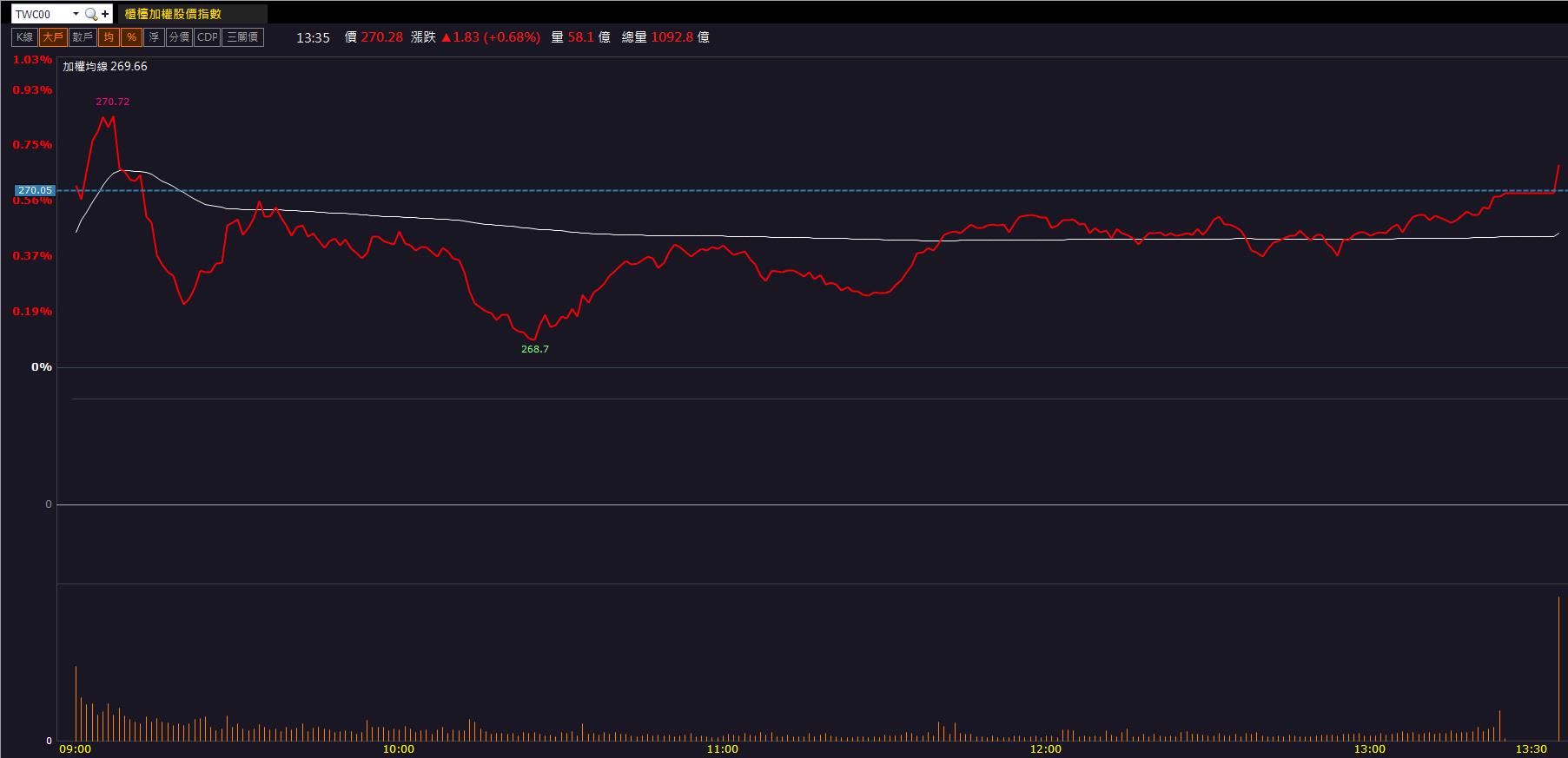Image resolution: width=1568 pixels, height=758 pixels.
Task: Click the tall closing volume bar at 13:30
Action: pos(1558,667)
